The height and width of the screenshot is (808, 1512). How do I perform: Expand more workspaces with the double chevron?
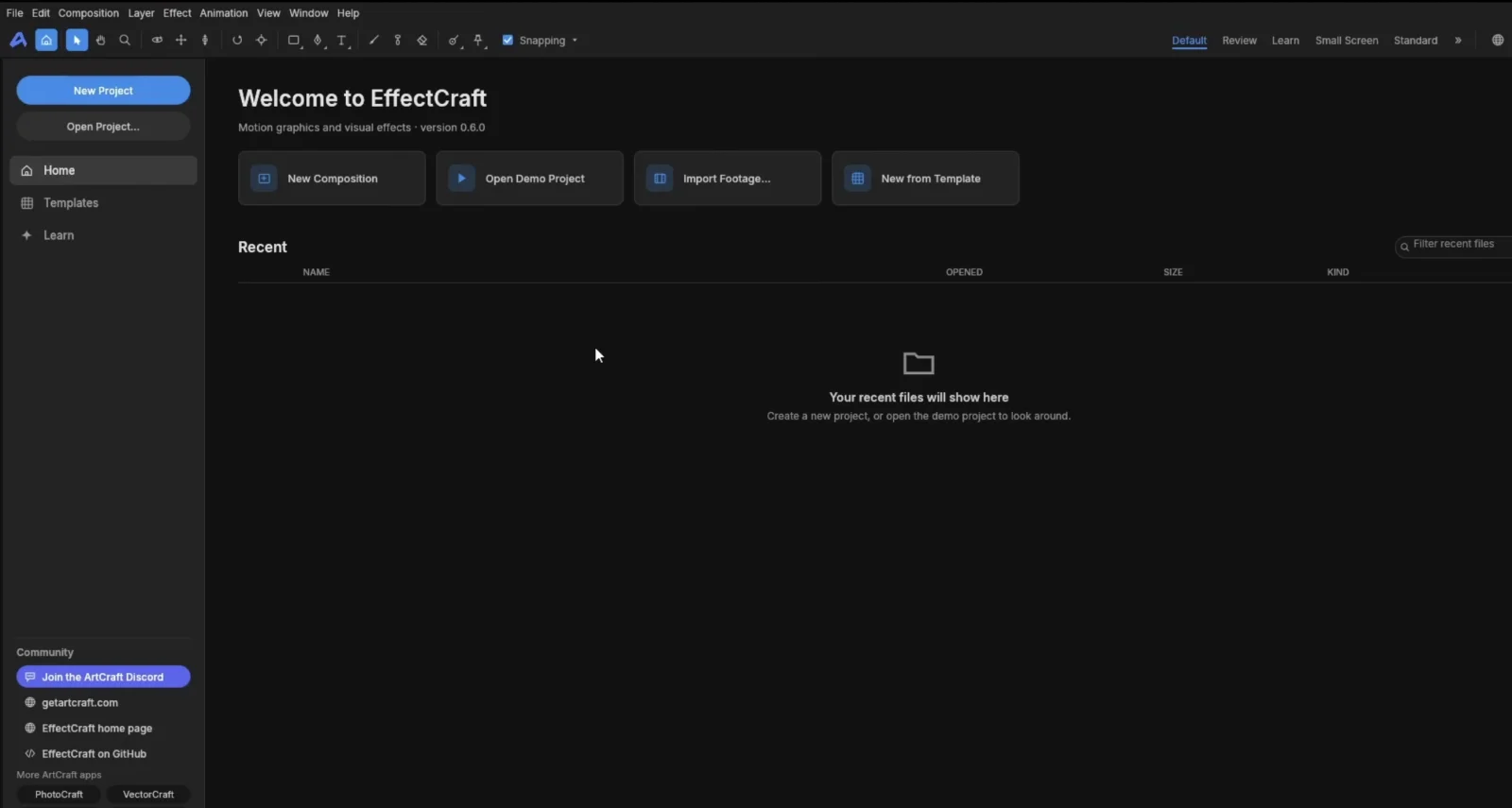pyautogui.click(x=1458, y=41)
